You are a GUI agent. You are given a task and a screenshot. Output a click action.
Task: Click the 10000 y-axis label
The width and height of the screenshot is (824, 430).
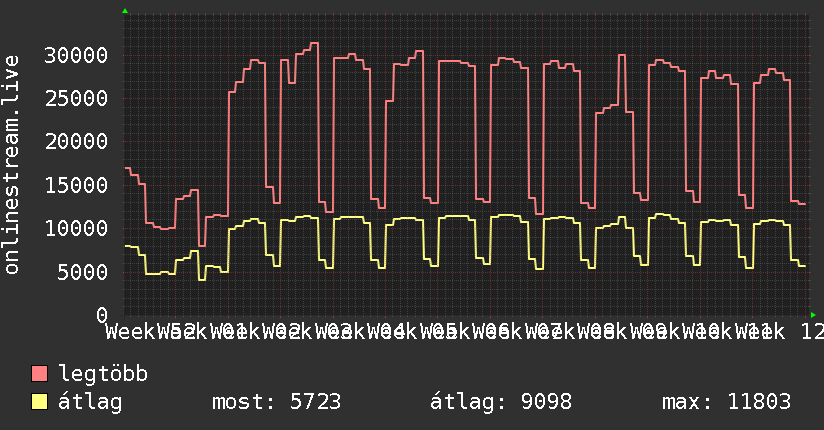76,228
